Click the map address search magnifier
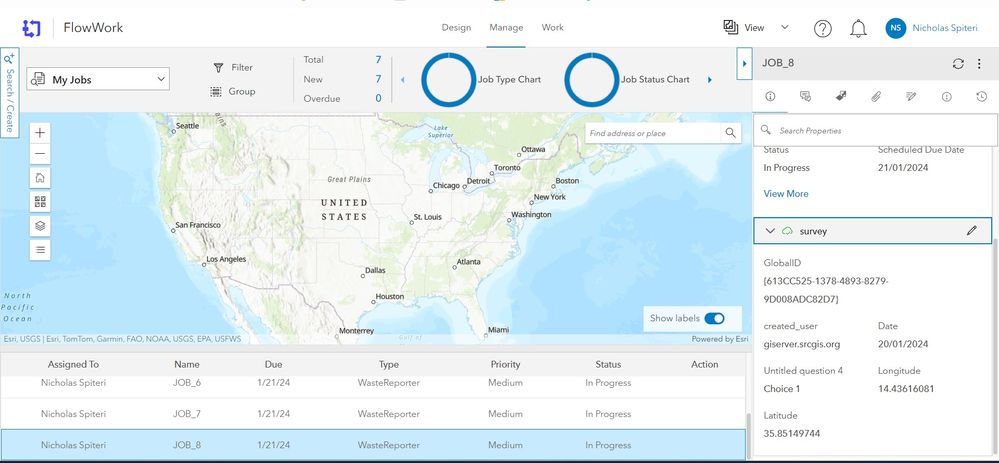Screen dimensions: 999x463 (730, 133)
